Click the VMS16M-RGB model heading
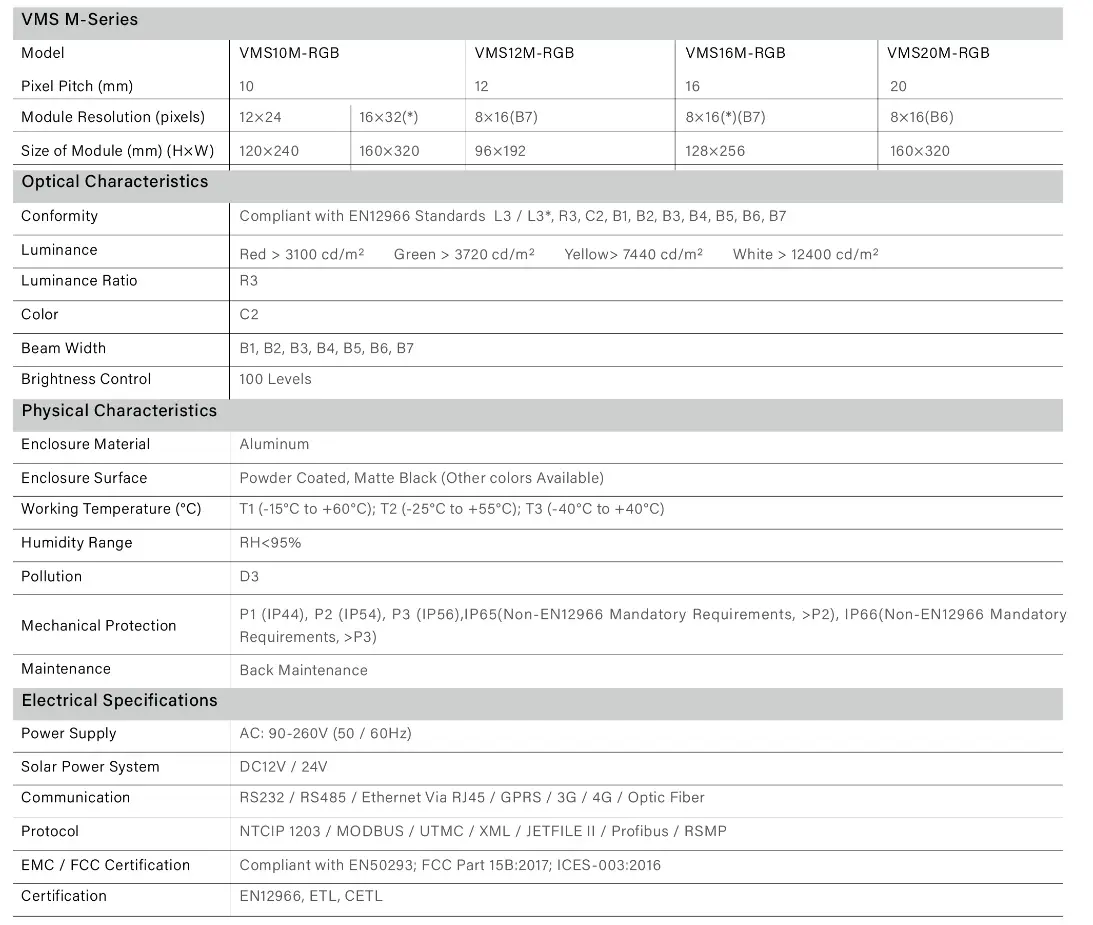1093x925 pixels. point(735,53)
